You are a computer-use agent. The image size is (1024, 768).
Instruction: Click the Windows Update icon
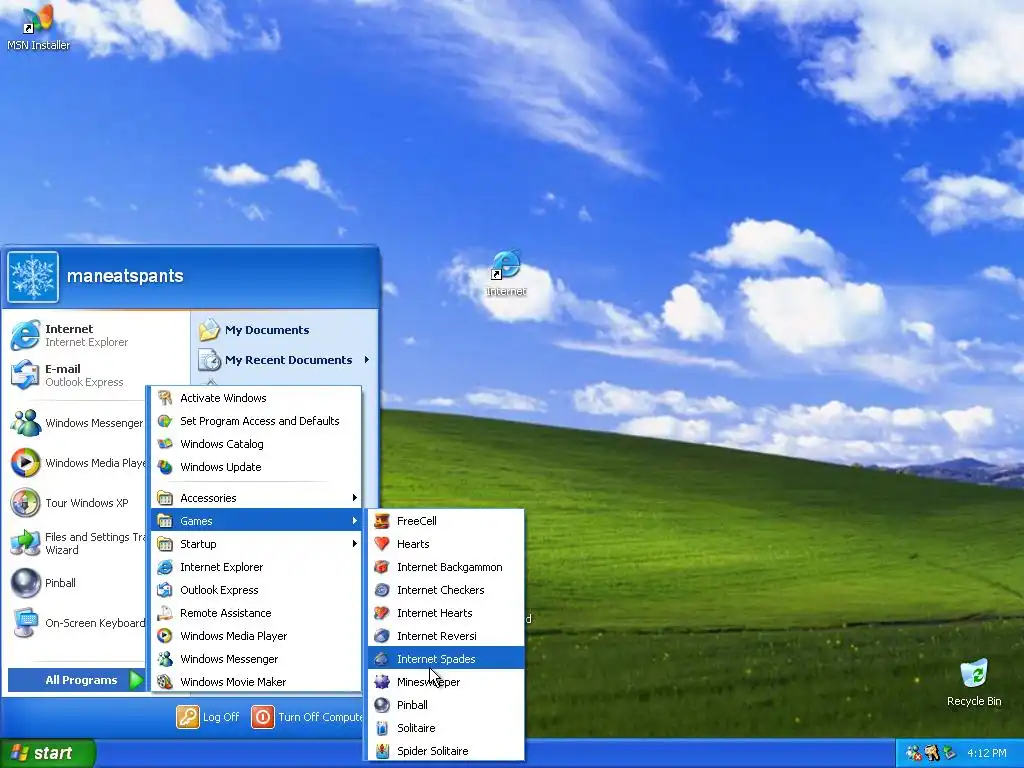pos(165,467)
